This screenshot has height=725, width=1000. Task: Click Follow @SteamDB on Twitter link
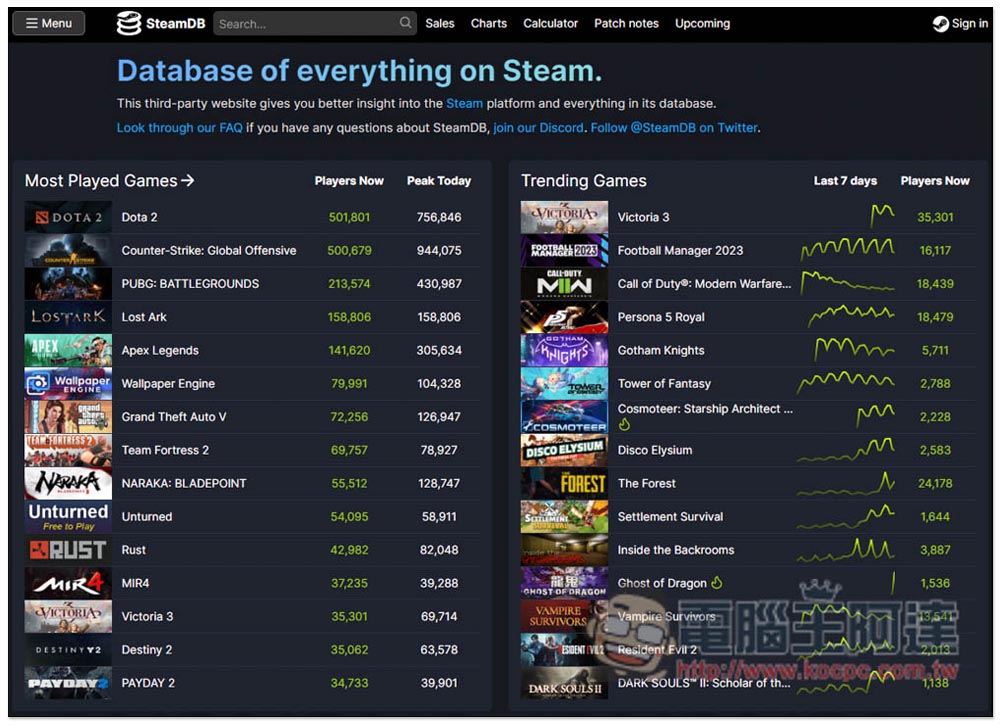point(674,128)
